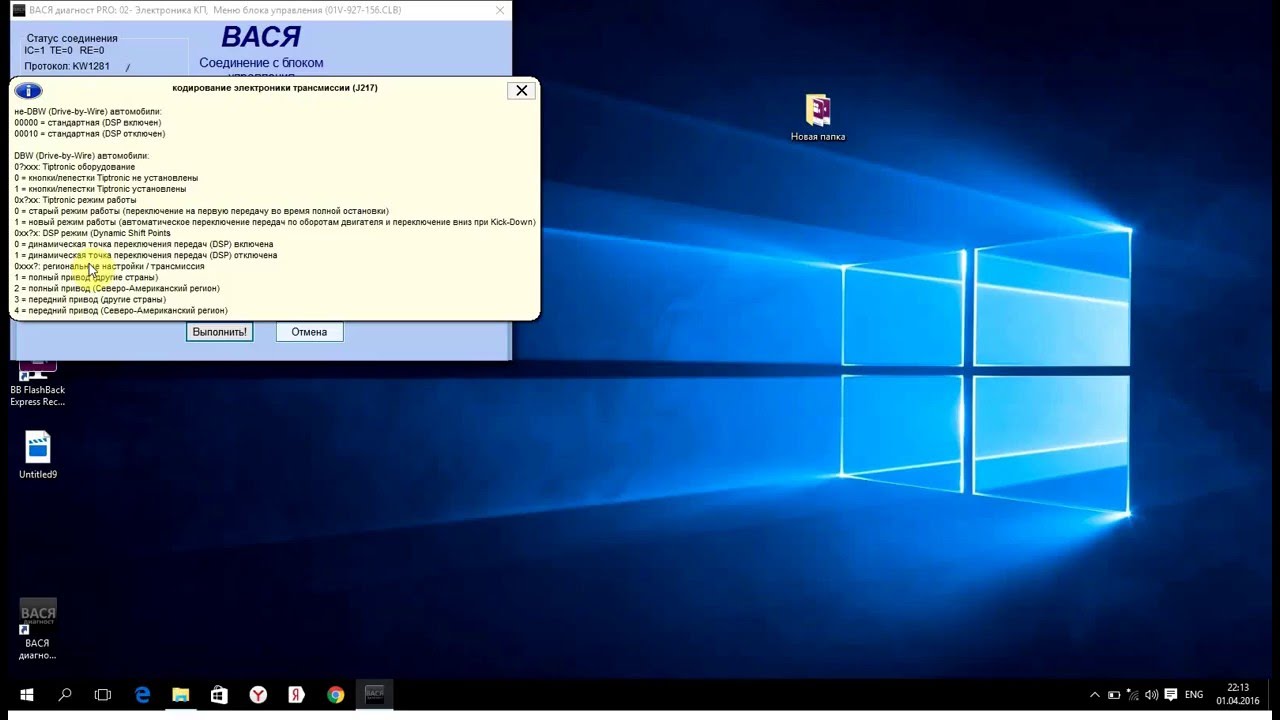Image resolution: width=1280 pixels, height=720 pixels.
Task: Select the Untitled9 video file icon
Action: [x=38, y=455]
